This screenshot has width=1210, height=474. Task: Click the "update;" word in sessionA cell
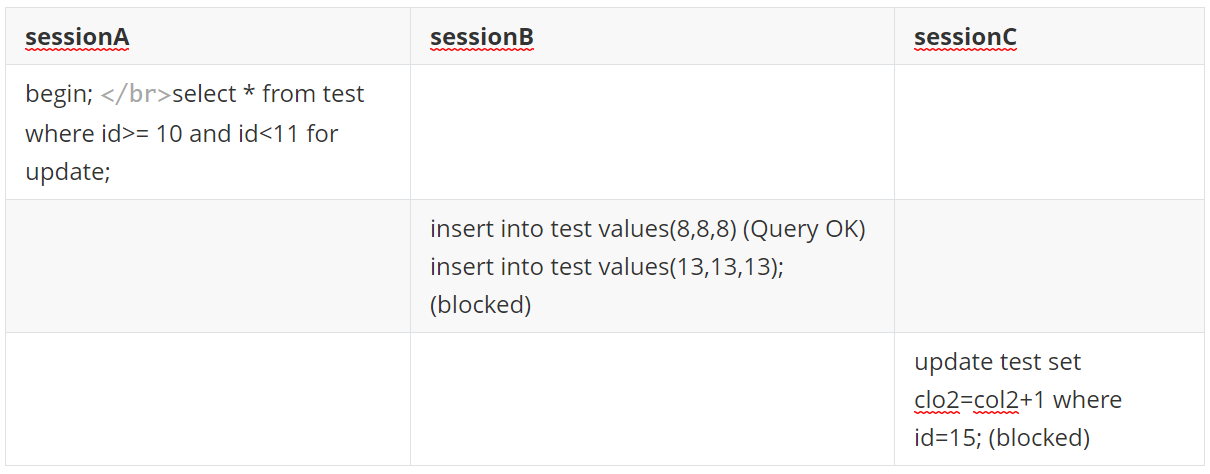click(x=68, y=171)
